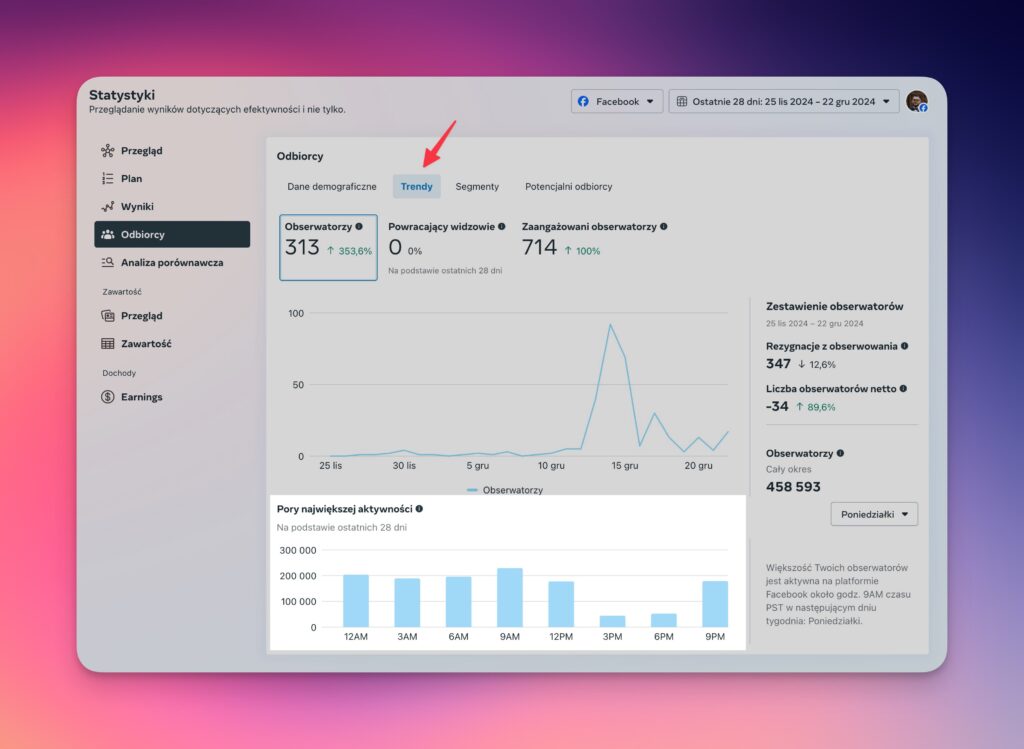
Task: Click info icon next to Powracający widzowie
Action: click(x=501, y=227)
